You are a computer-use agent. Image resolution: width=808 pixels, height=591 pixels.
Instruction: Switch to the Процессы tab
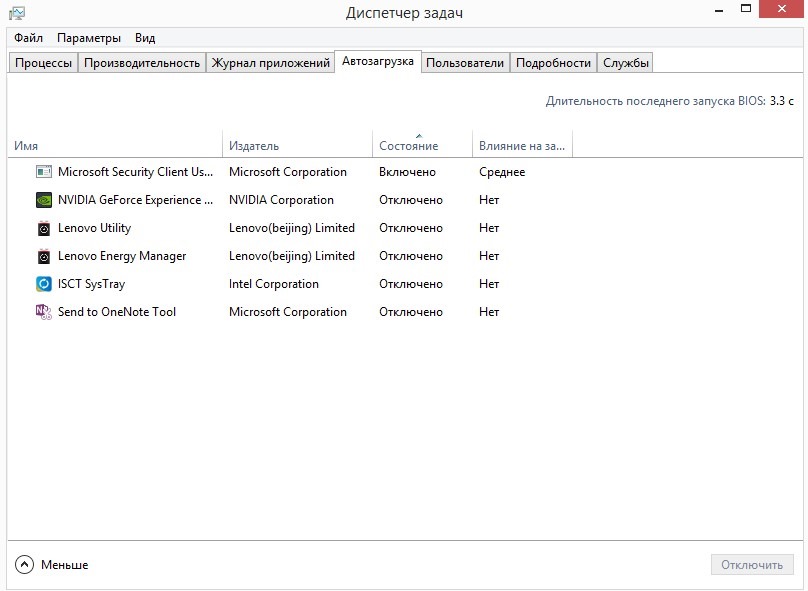click(43, 63)
